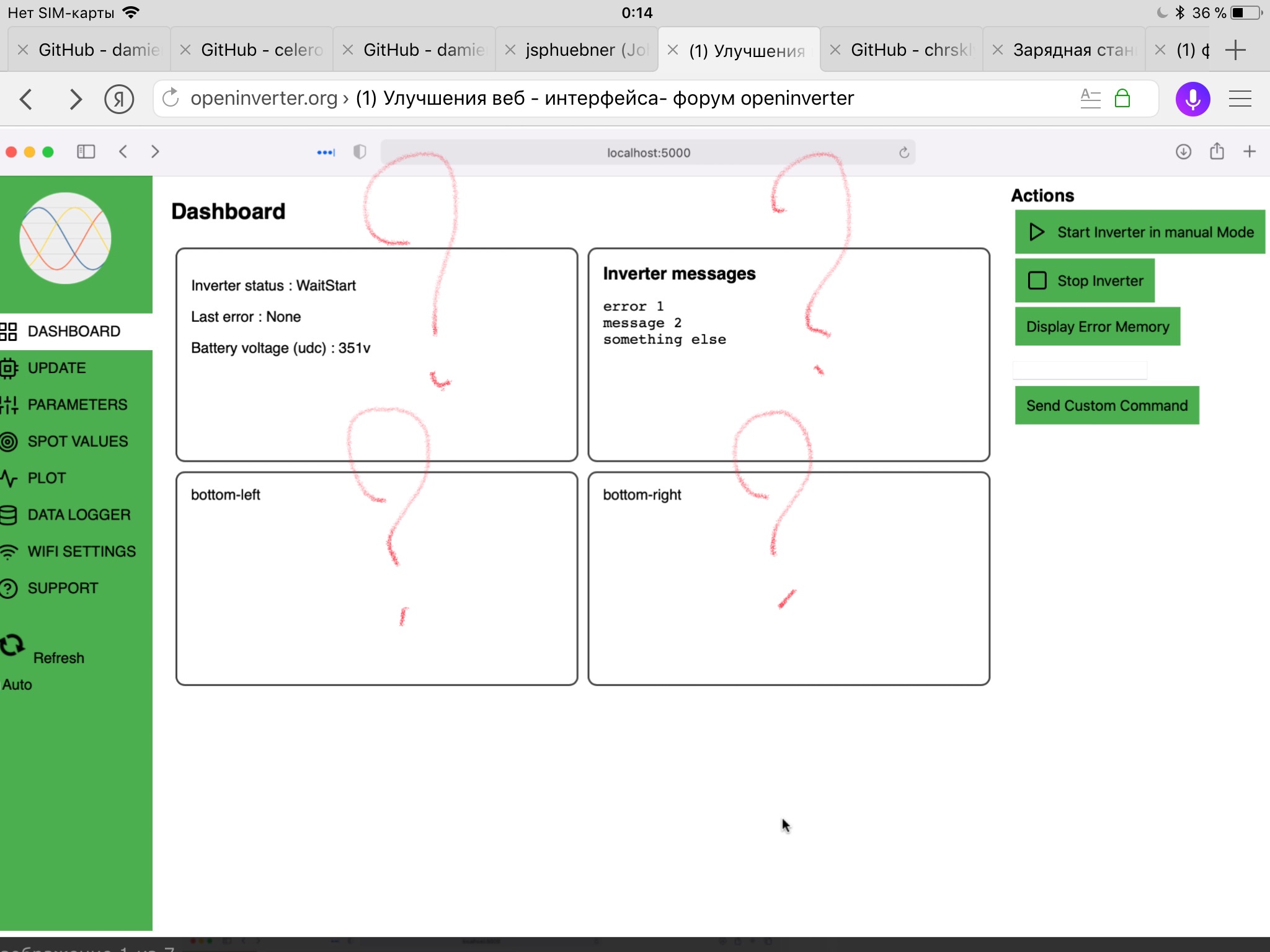Close the jsphuebner tab

point(510,50)
